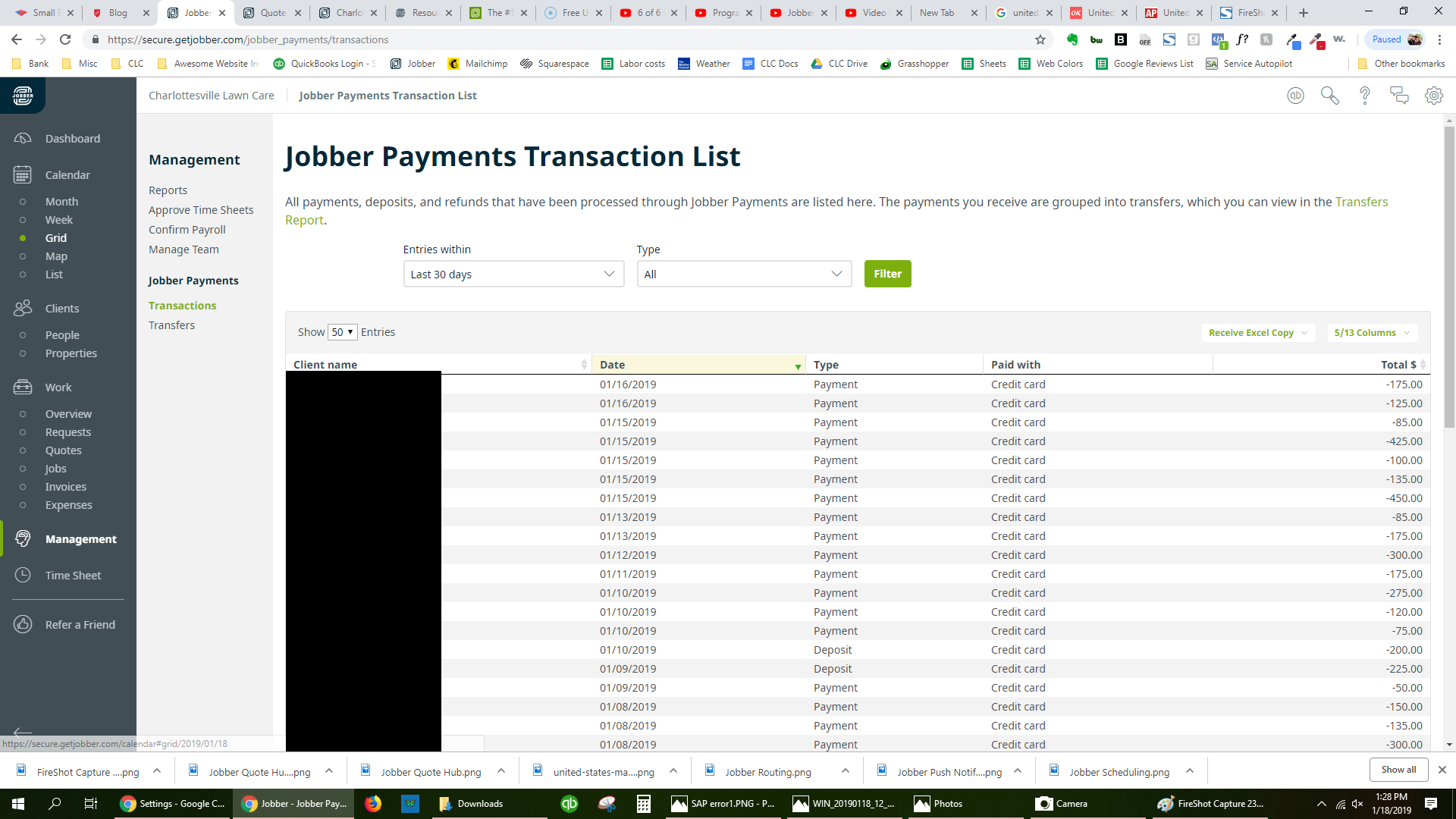Select Month calendar view
The height and width of the screenshot is (819, 1456).
pos(61,202)
